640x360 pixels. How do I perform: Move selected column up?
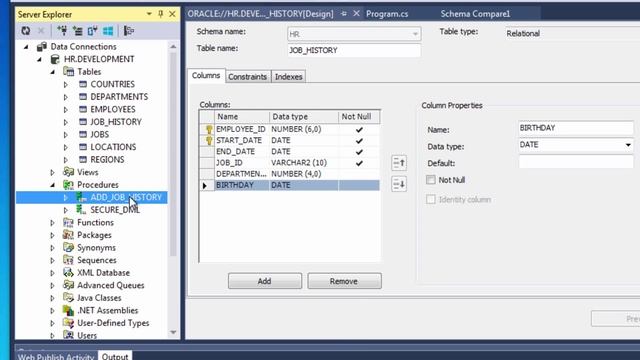[399, 163]
